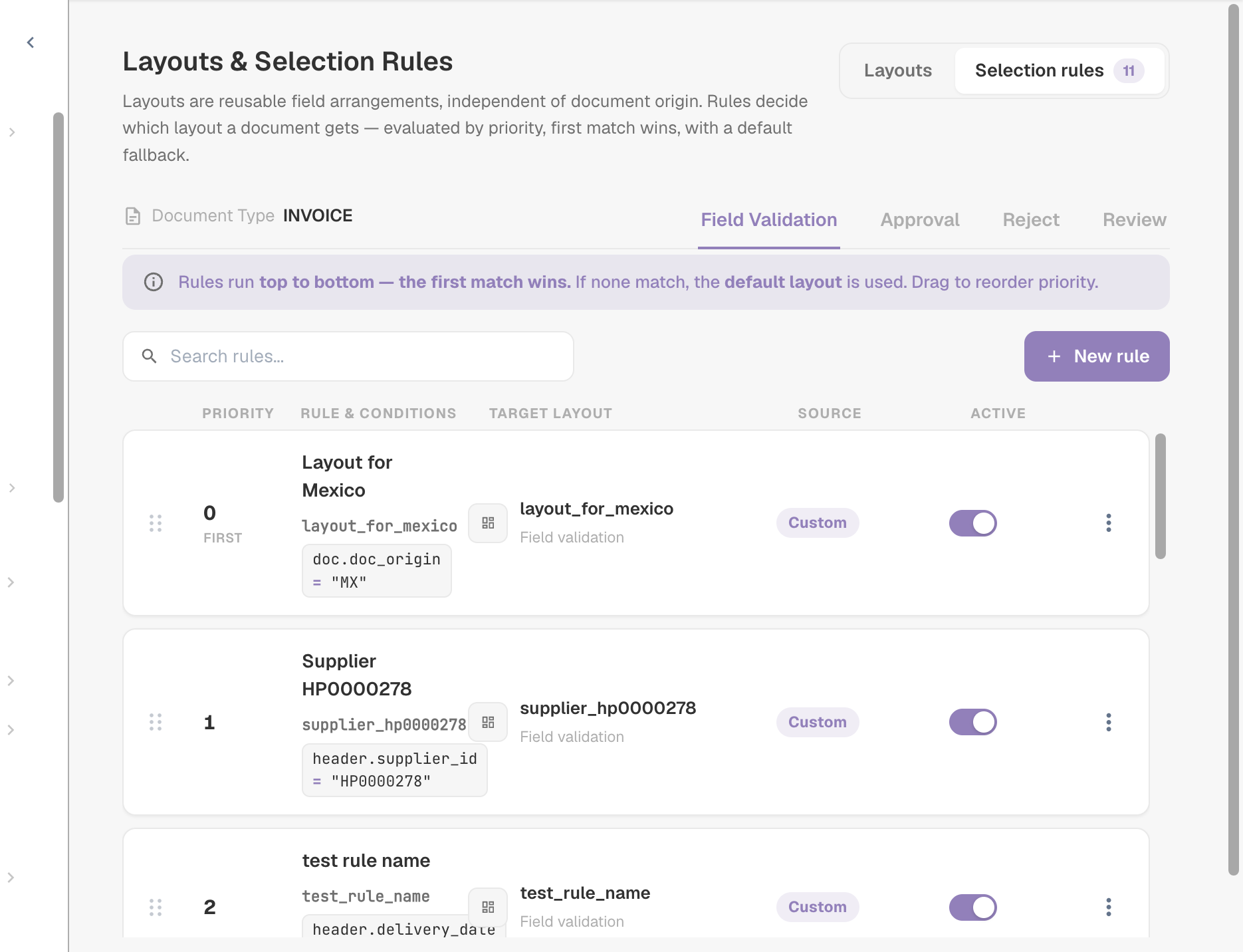Screen dimensions: 1243x952
Task: Open layout grid icon for supplier_hp0000278
Action: pos(488,722)
